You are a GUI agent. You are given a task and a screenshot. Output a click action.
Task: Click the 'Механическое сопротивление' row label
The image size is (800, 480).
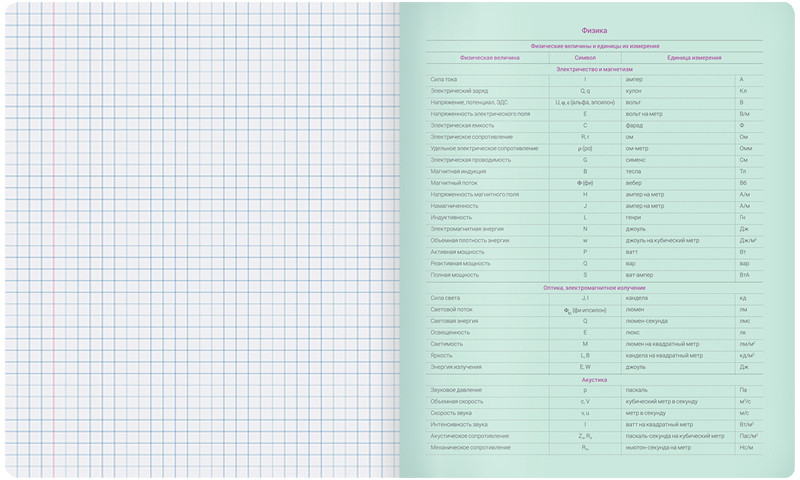[x=468, y=448]
